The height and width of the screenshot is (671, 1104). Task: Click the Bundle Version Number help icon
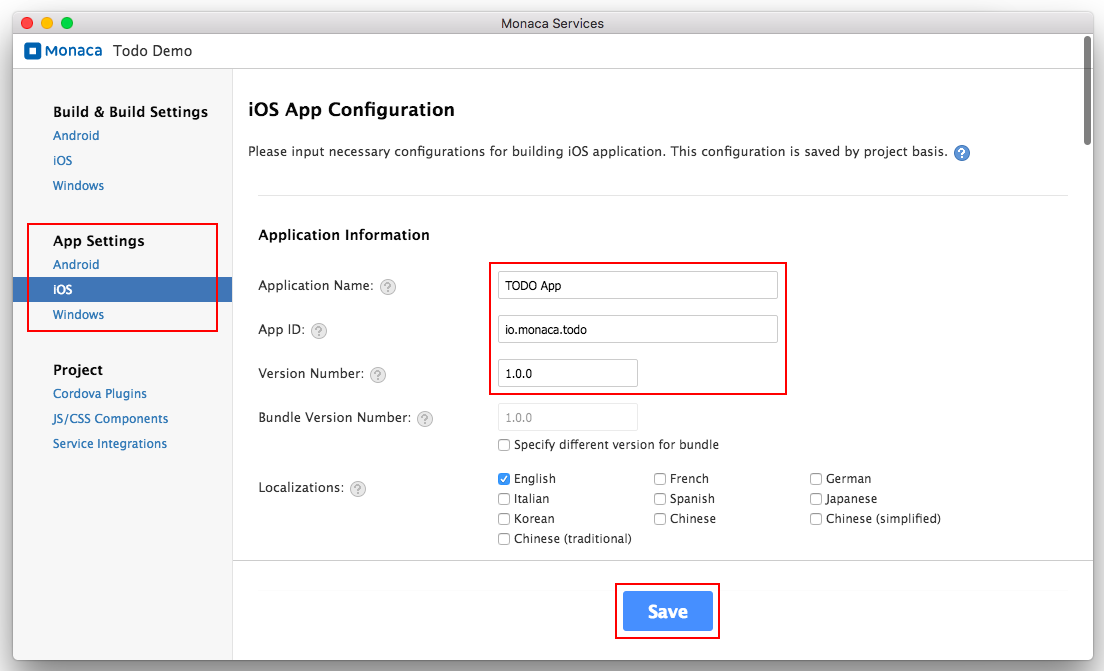(425, 419)
